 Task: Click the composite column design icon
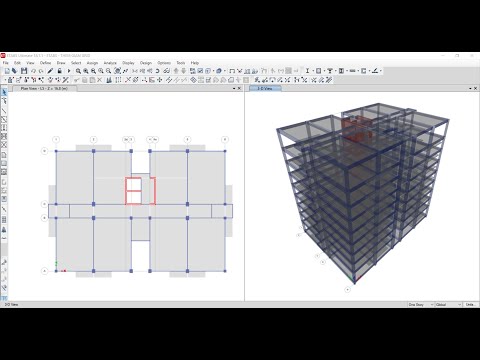pos(341,71)
